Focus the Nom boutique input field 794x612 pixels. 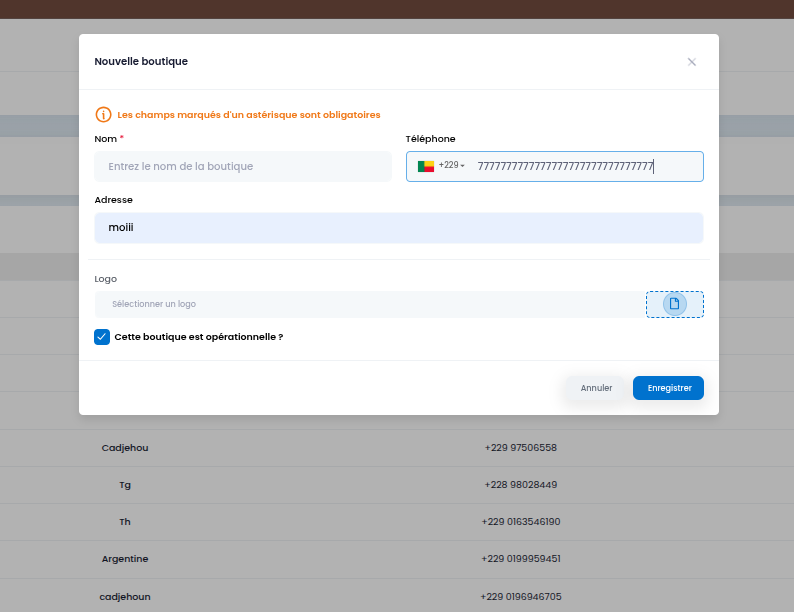pyautogui.click(x=243, y=167)
